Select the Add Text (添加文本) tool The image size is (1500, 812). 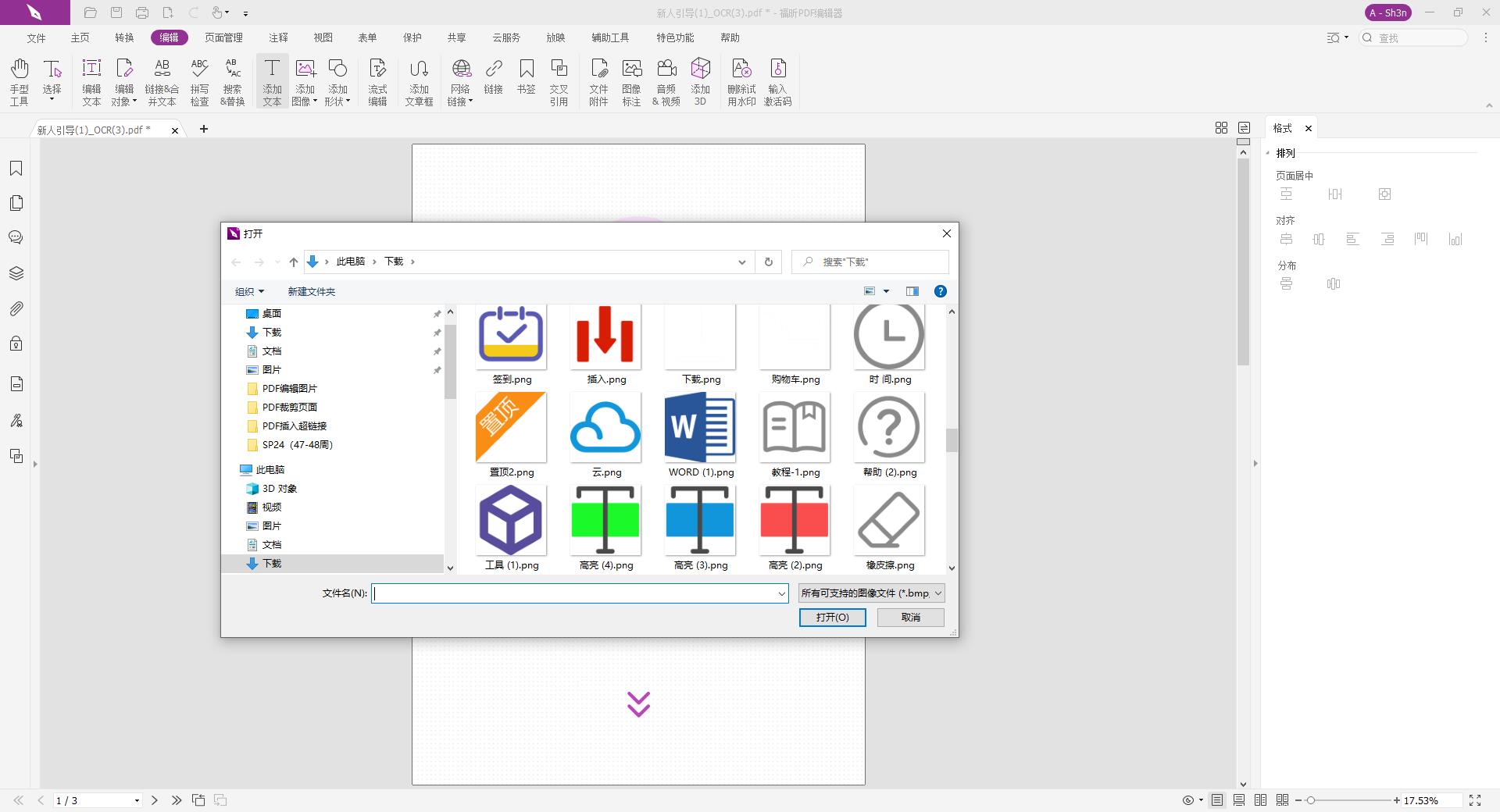coord(272,80)
